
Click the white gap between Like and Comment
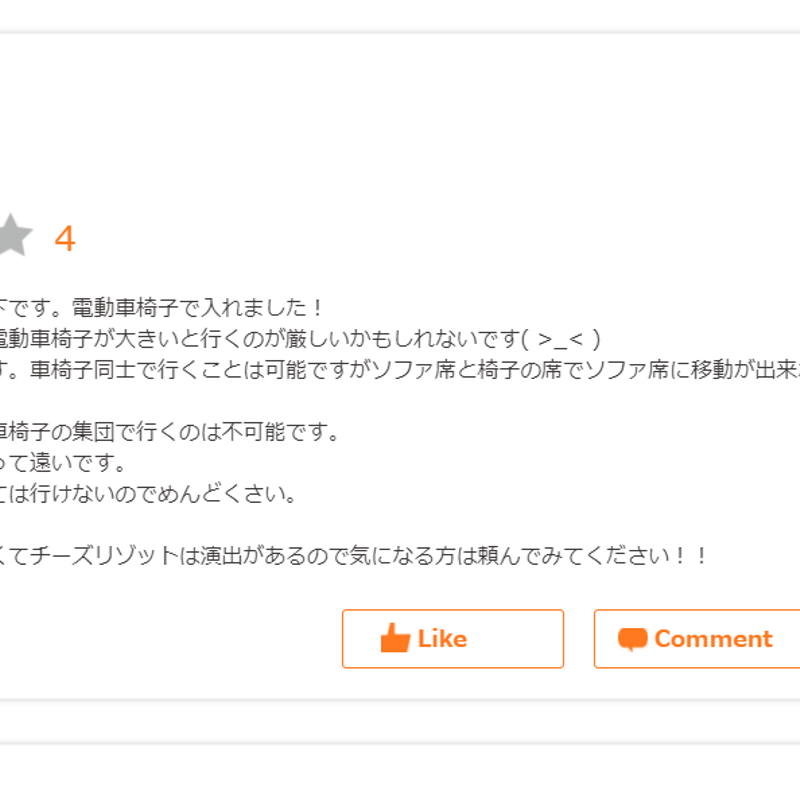(x=579, y=639)
